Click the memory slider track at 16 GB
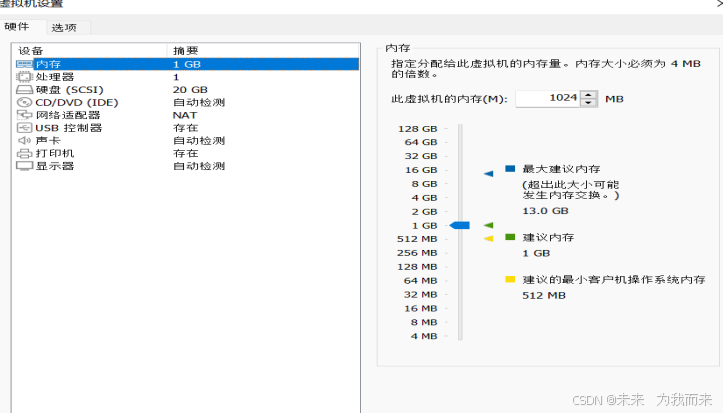 pos(460,170)
